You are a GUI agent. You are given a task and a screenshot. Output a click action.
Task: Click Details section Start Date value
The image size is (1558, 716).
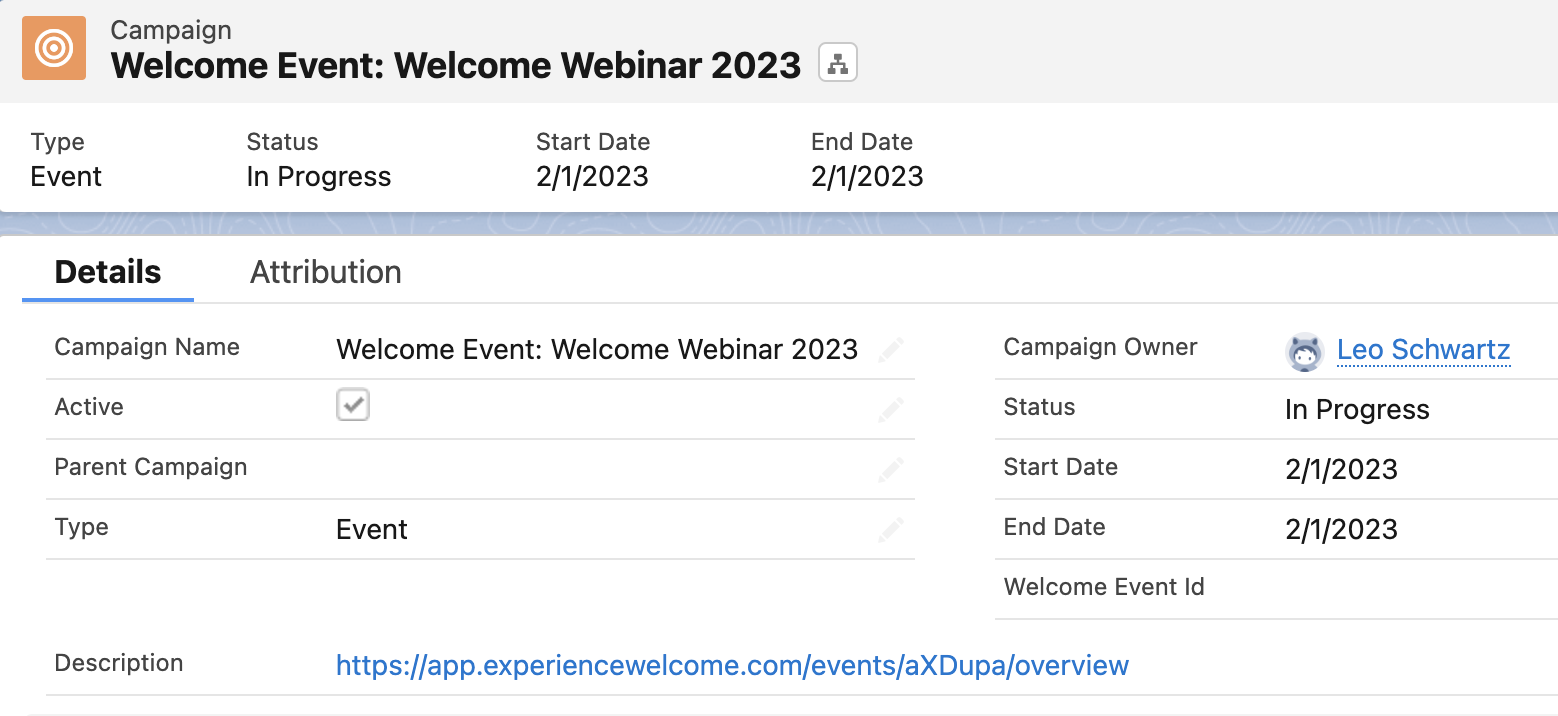click(1341, 470)
